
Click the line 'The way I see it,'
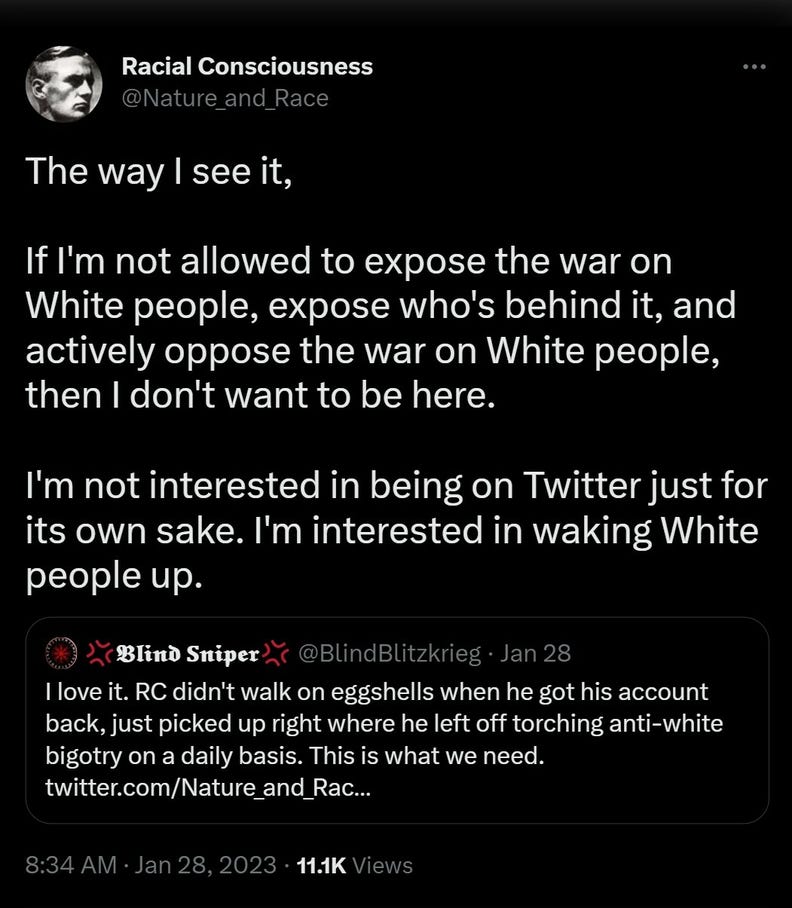coord(158,171)
